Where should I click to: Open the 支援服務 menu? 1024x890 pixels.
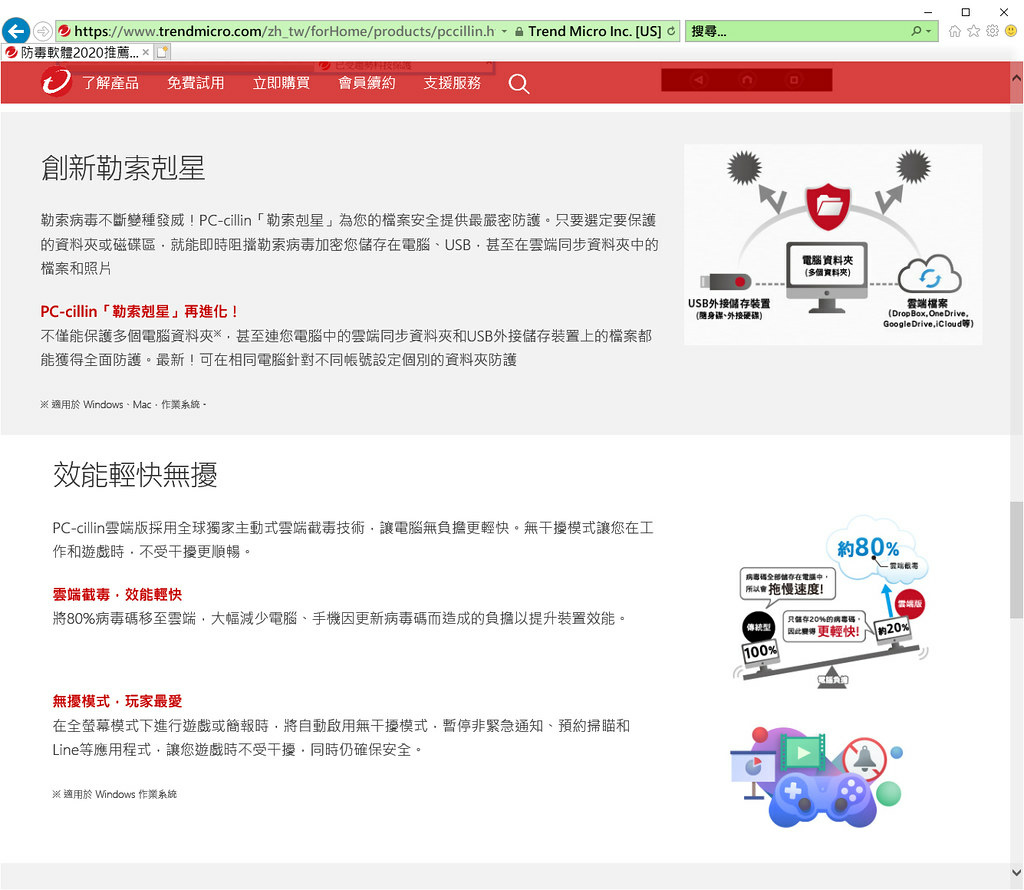coord(452,83)
